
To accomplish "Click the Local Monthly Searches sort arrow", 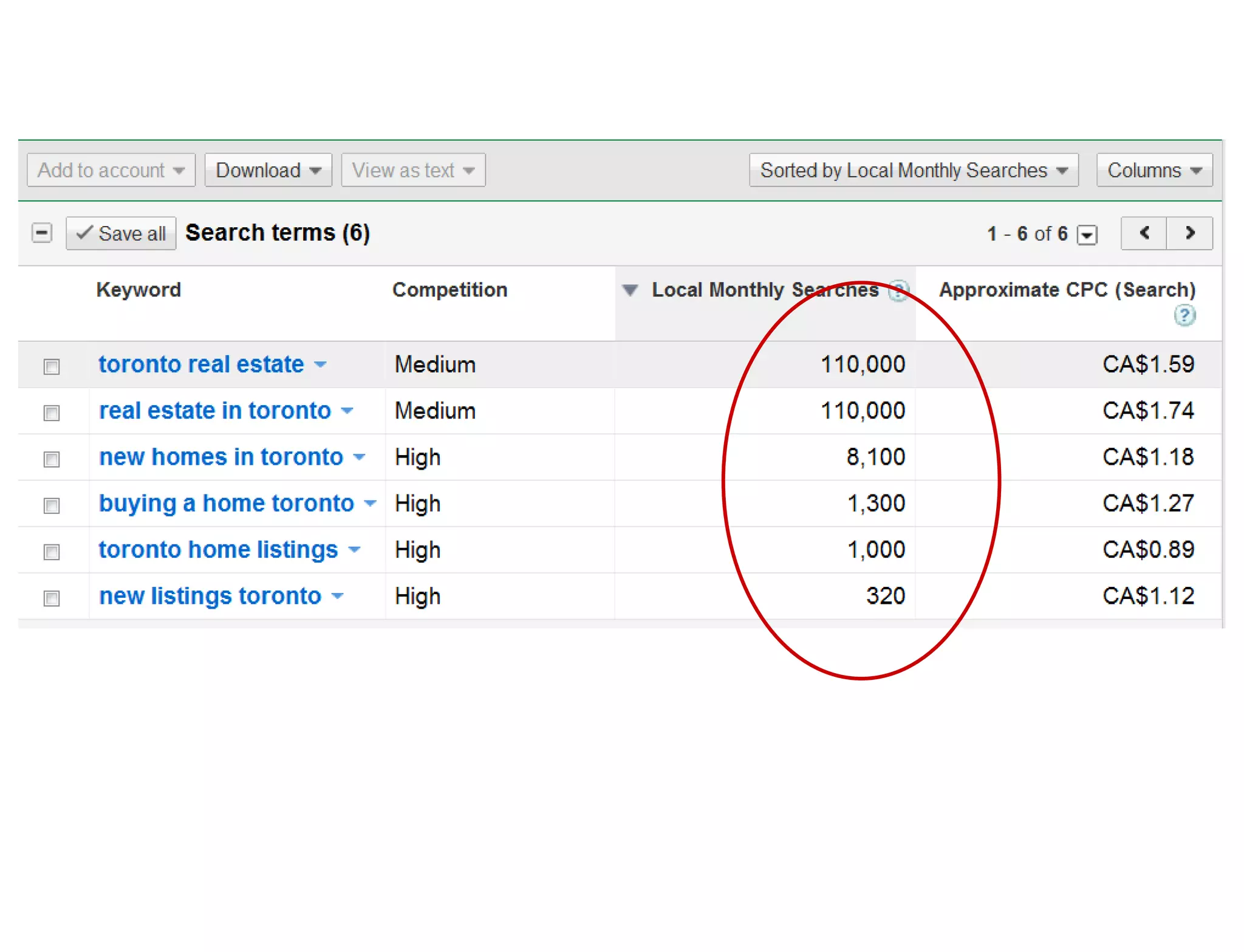I will pyautogui.click(x=631, y=290).
